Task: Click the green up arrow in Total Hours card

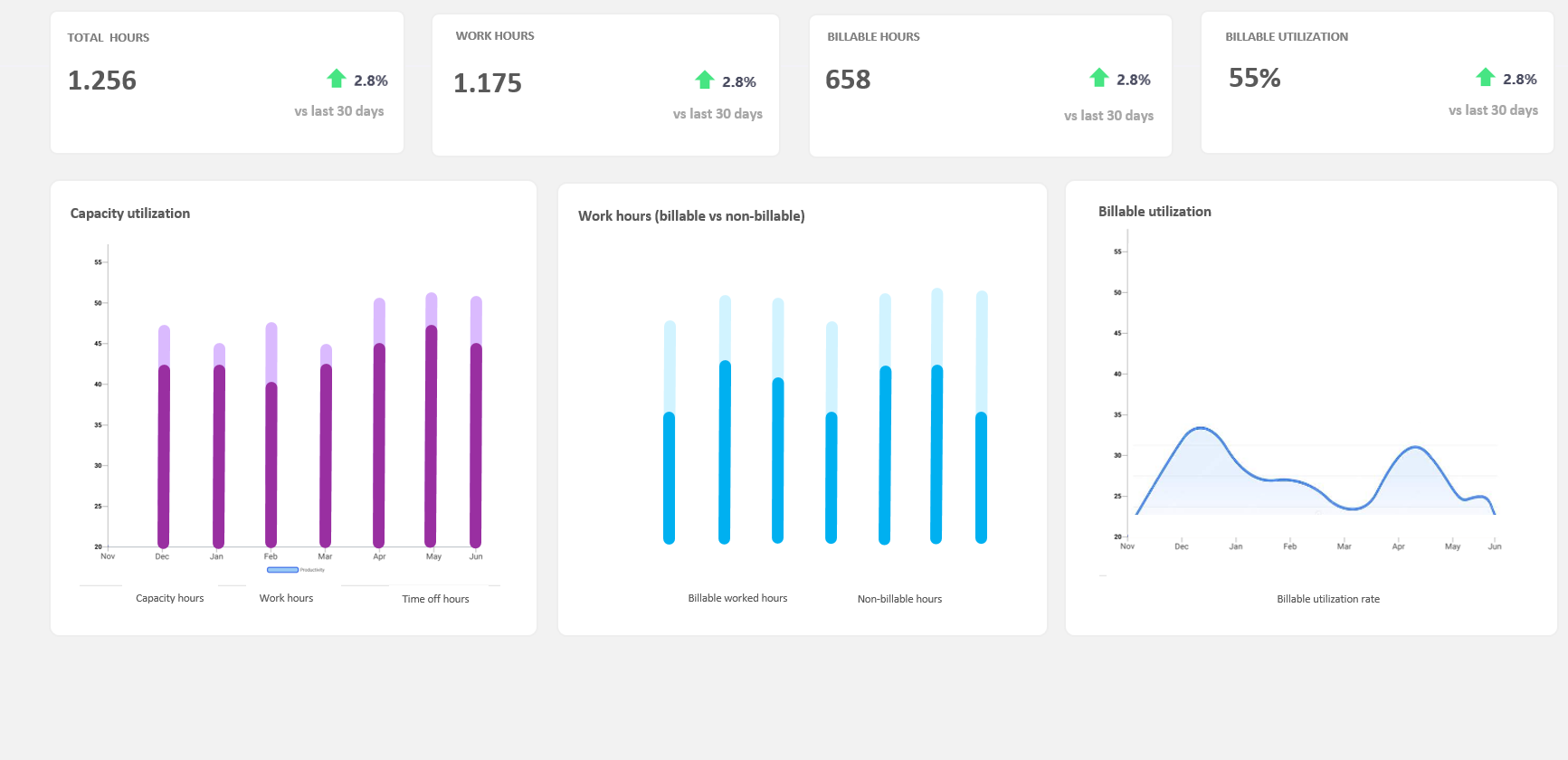Action: [337, 79]
